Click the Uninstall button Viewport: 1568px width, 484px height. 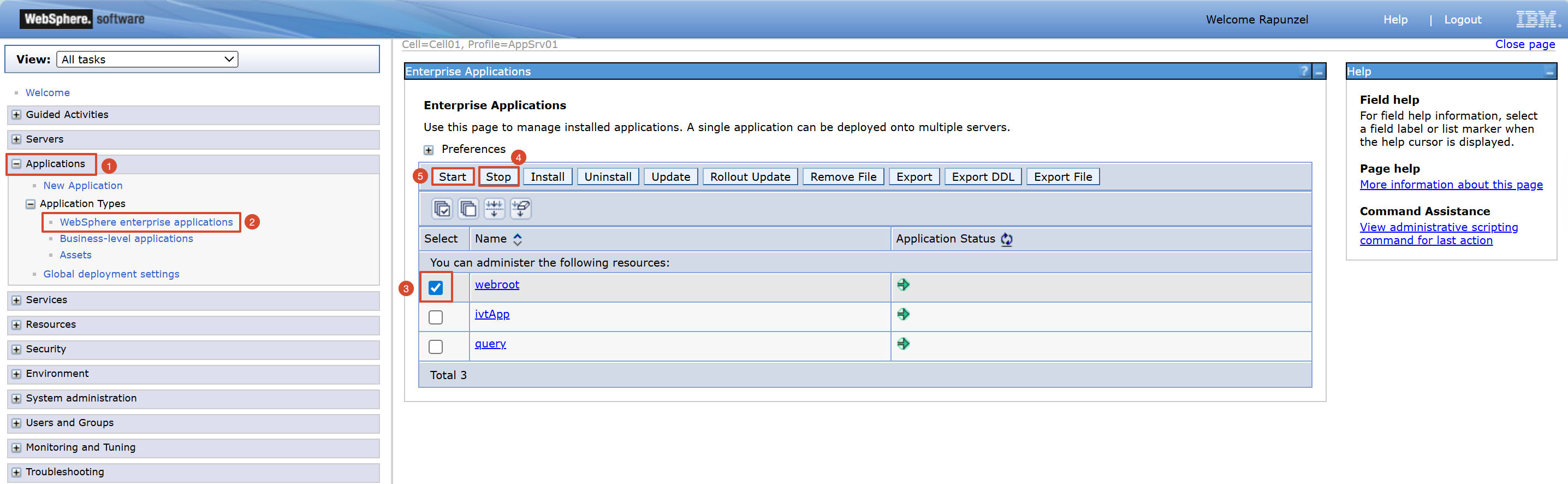[608, 176]
